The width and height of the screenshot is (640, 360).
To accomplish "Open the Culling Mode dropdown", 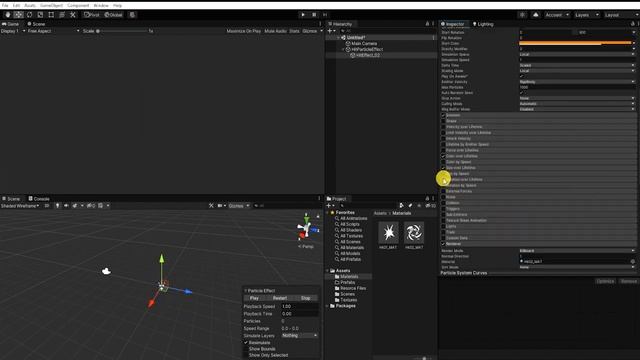I will [x=577, y=104].
